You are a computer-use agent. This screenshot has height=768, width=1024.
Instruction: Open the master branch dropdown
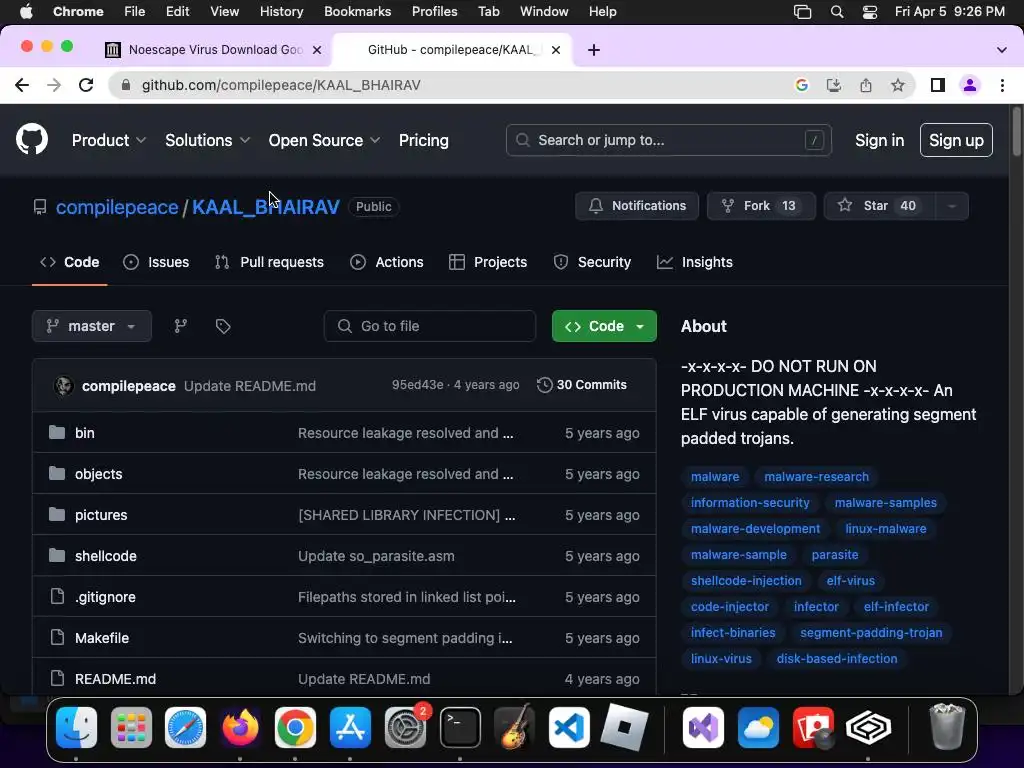(x=91, y=326)
